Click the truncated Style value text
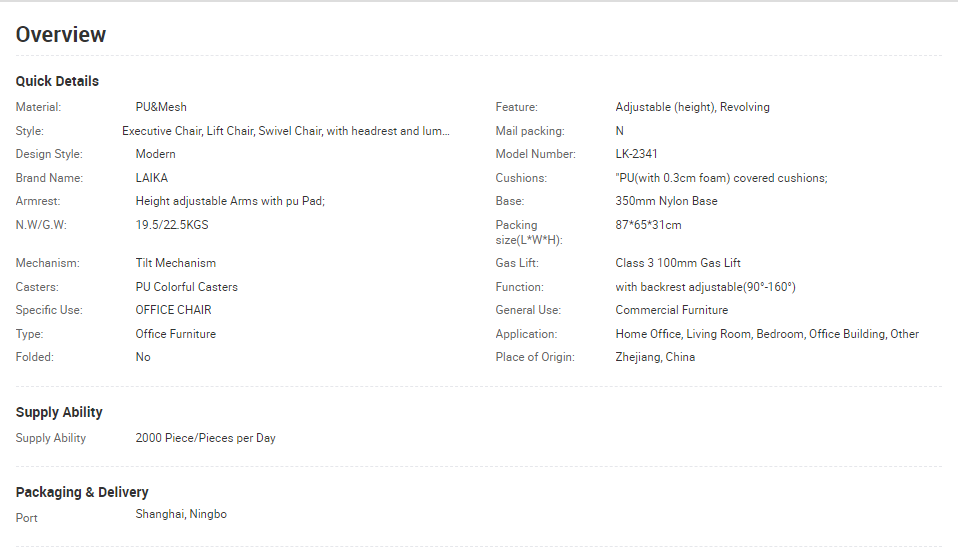958x548 pixels. click(x=285, y=131)
